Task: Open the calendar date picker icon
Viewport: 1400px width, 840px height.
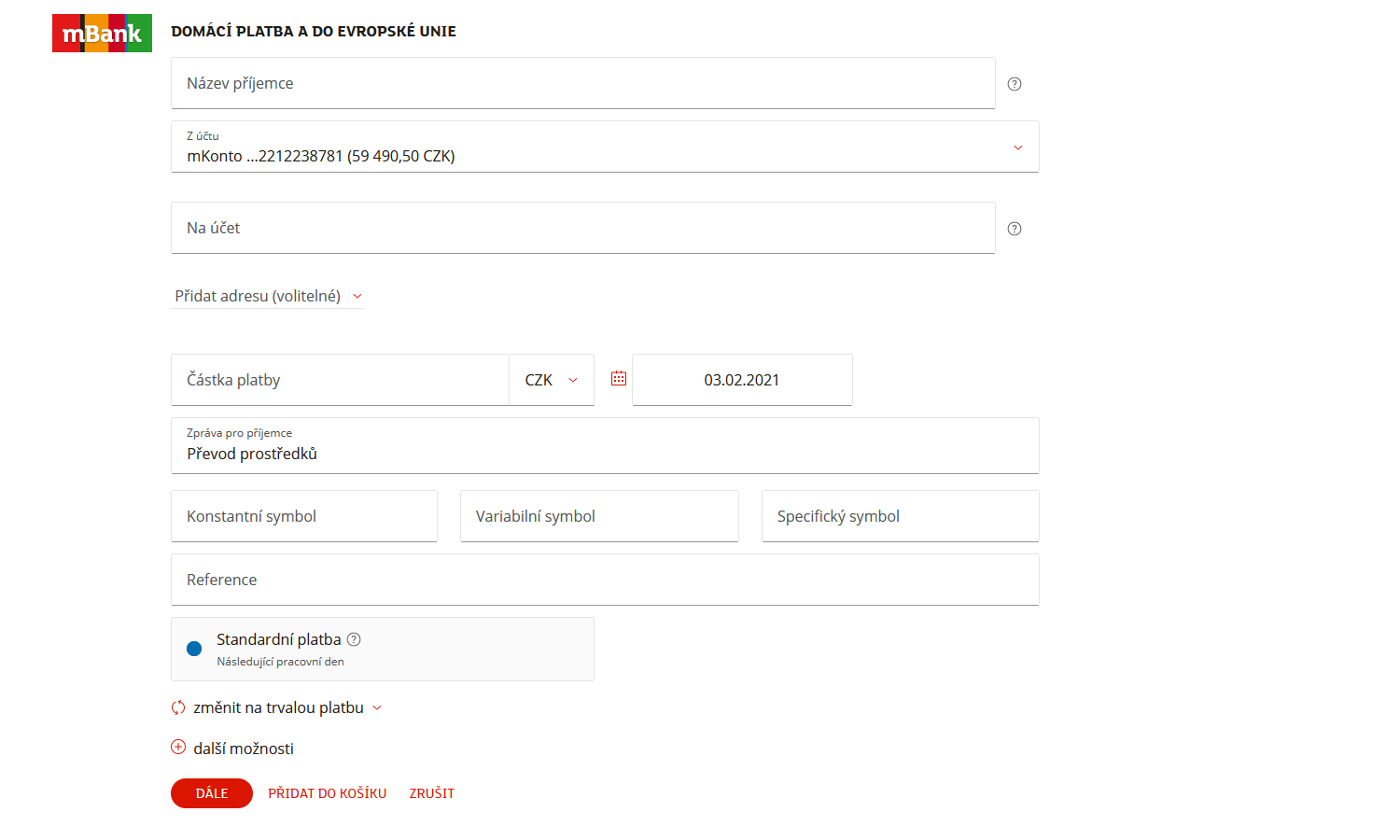Action: point(619,379)
